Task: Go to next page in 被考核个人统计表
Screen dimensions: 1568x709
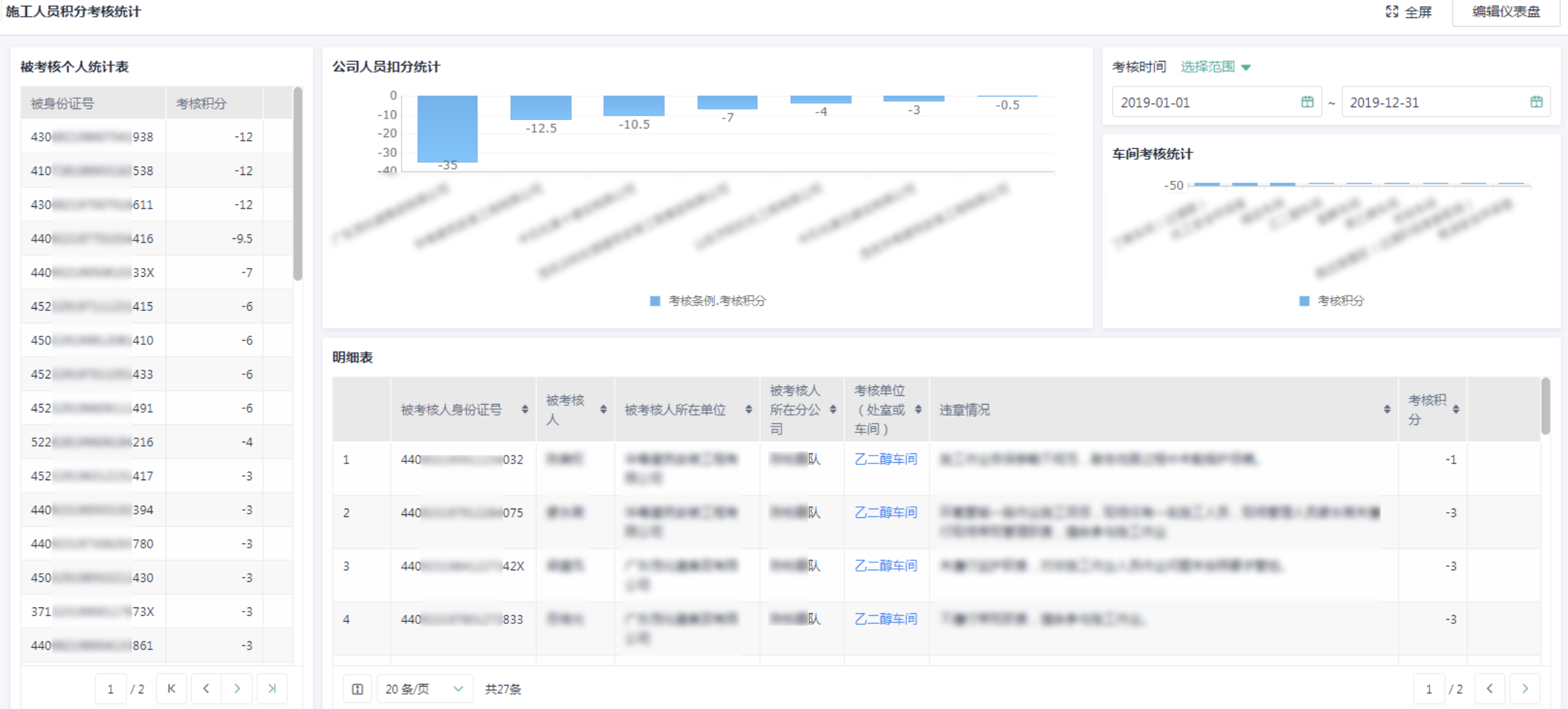Action: point(237,689)
